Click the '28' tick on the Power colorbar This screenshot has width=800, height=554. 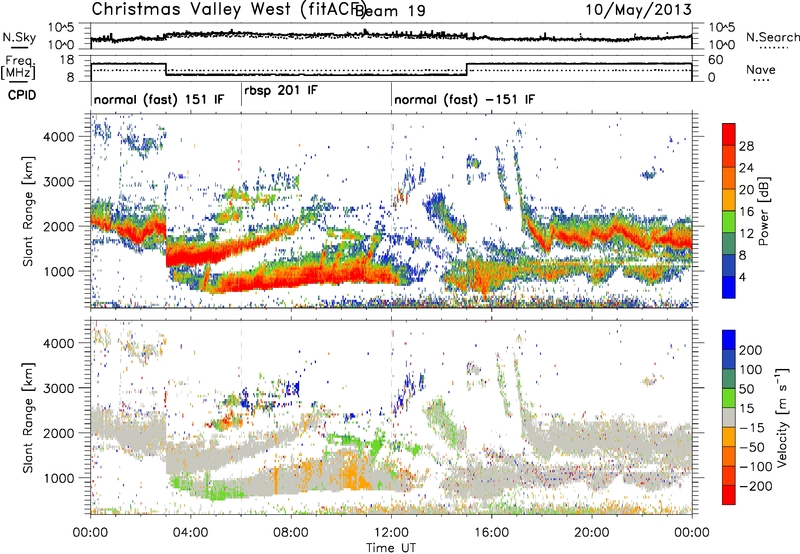[746, 146]
